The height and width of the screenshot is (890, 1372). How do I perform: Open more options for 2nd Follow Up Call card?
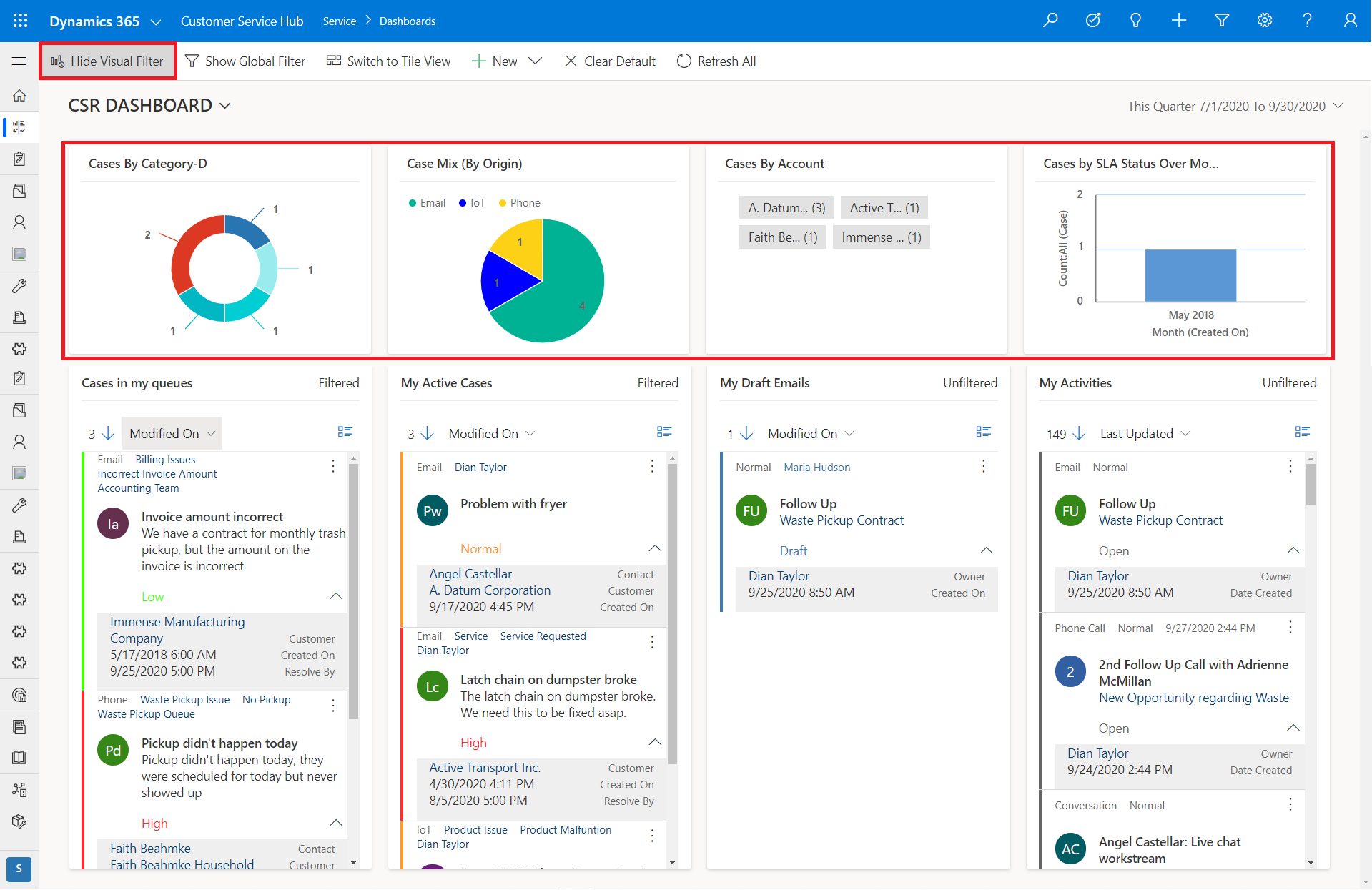1290,627
